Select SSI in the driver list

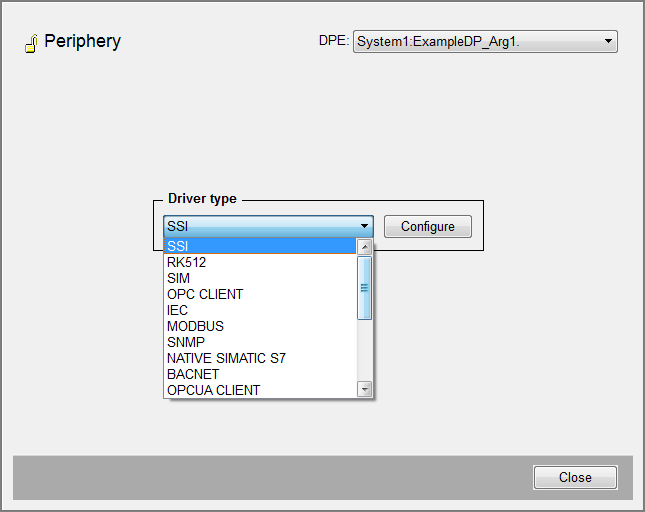pos(260,246)
